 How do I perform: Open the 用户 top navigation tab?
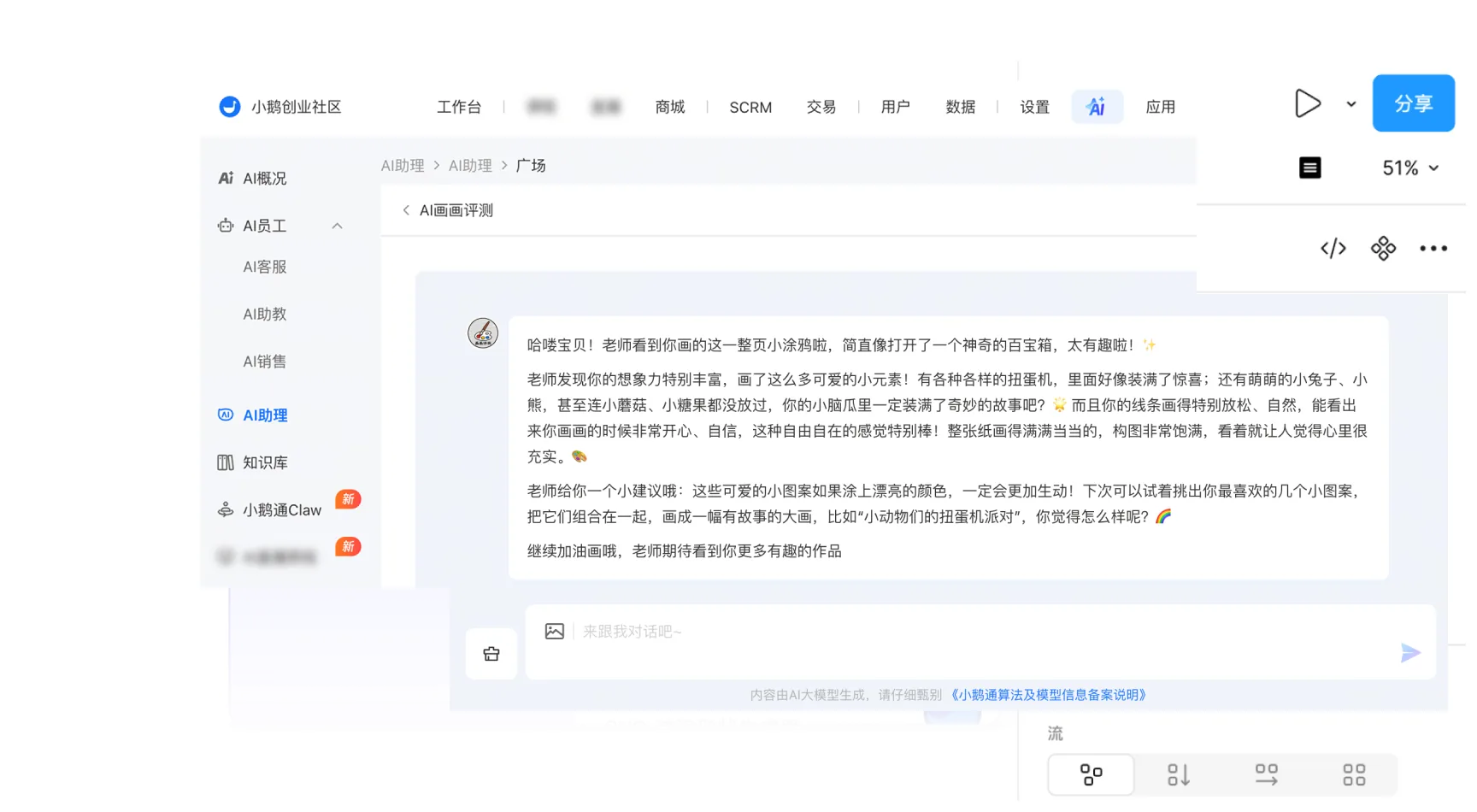pyautogui.click(x=896, y=108)
